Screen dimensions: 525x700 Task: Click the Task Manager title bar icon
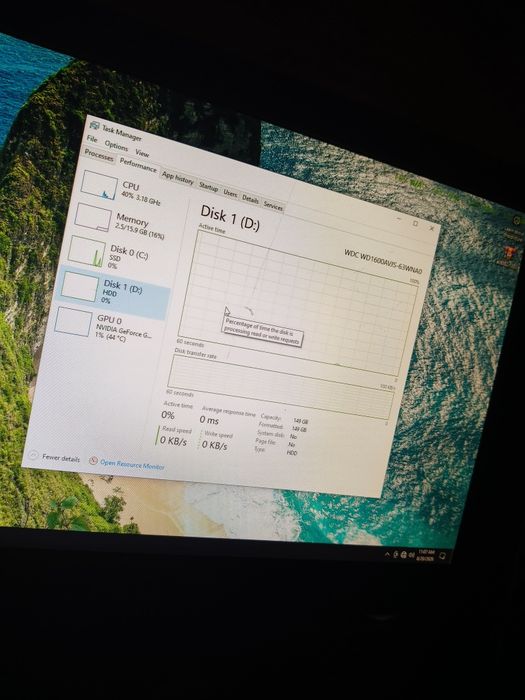[x=94, y=126]
